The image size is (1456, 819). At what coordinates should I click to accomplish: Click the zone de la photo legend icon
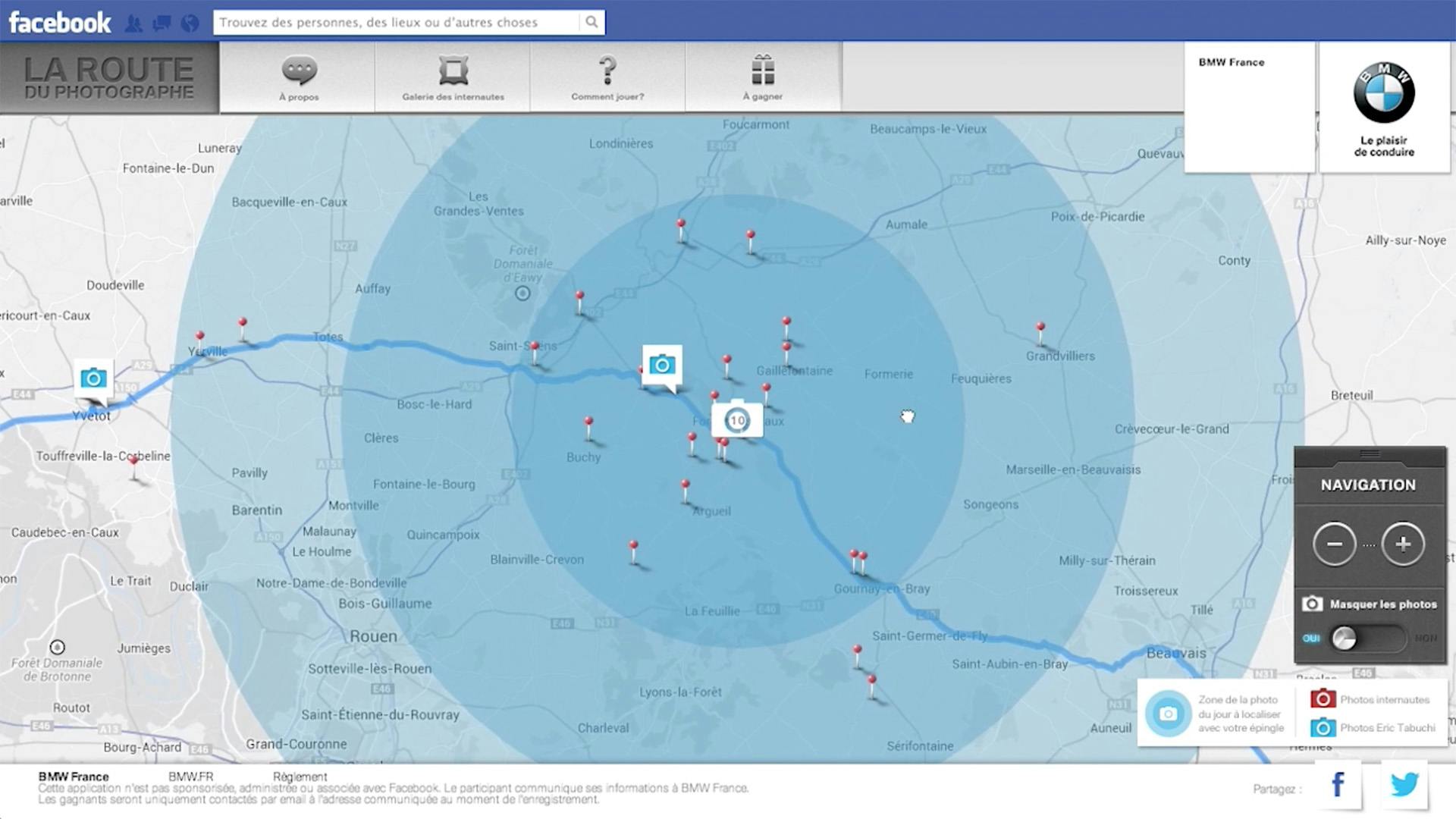click(x=1169, y=714)
